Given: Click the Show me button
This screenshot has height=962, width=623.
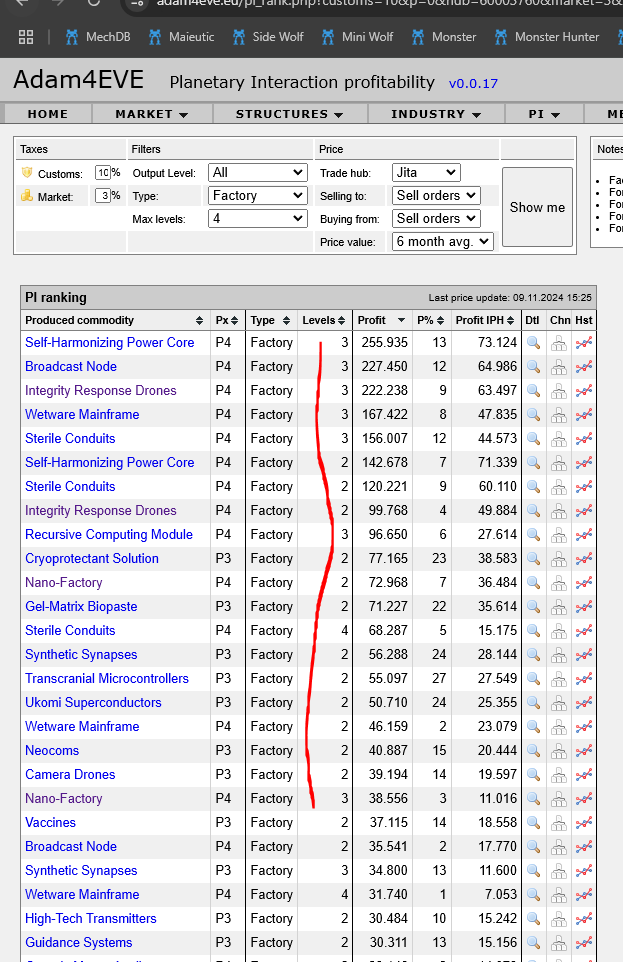Looking at the screenshot, I should (538, 207).
